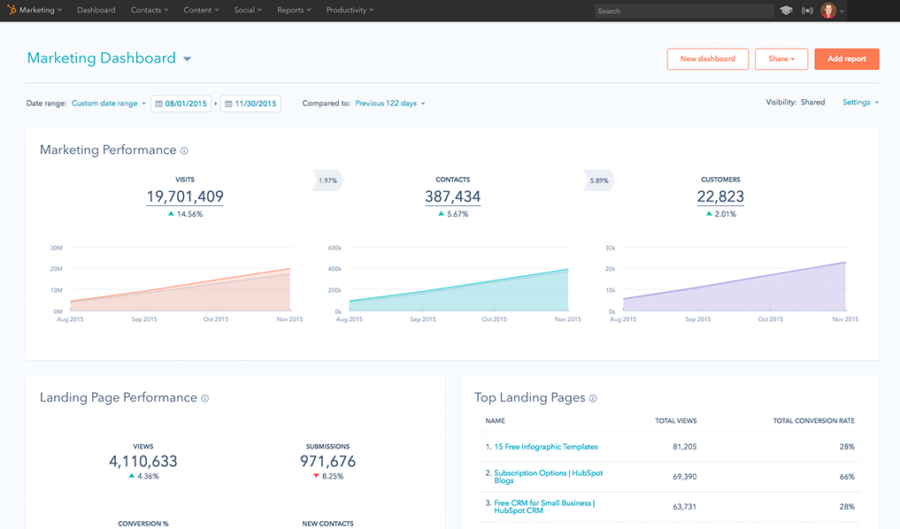Viewport: 900px width, 529px height.
Task: Click the broadcast notifications icon
Action: (x=807, y=11)
